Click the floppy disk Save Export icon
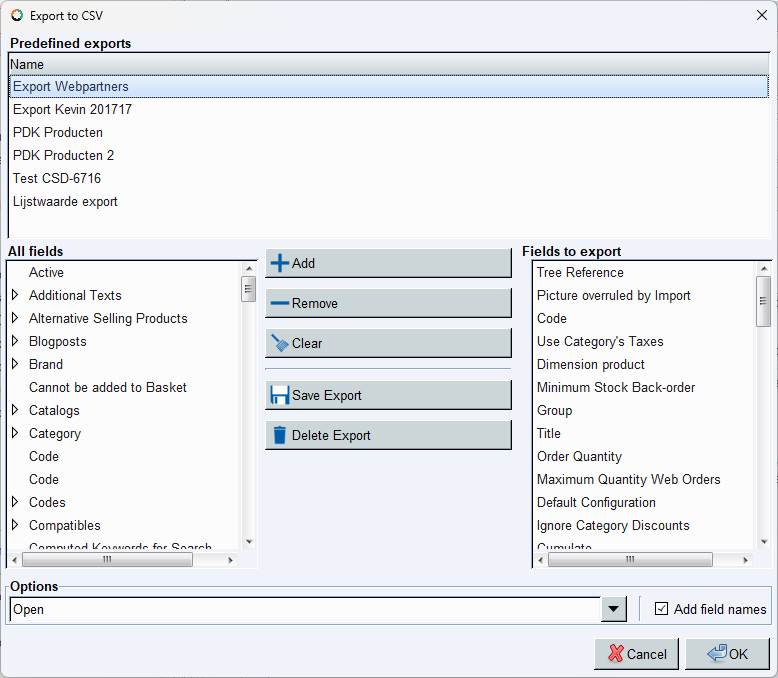778x678 pixels. (x=280, y=395)
